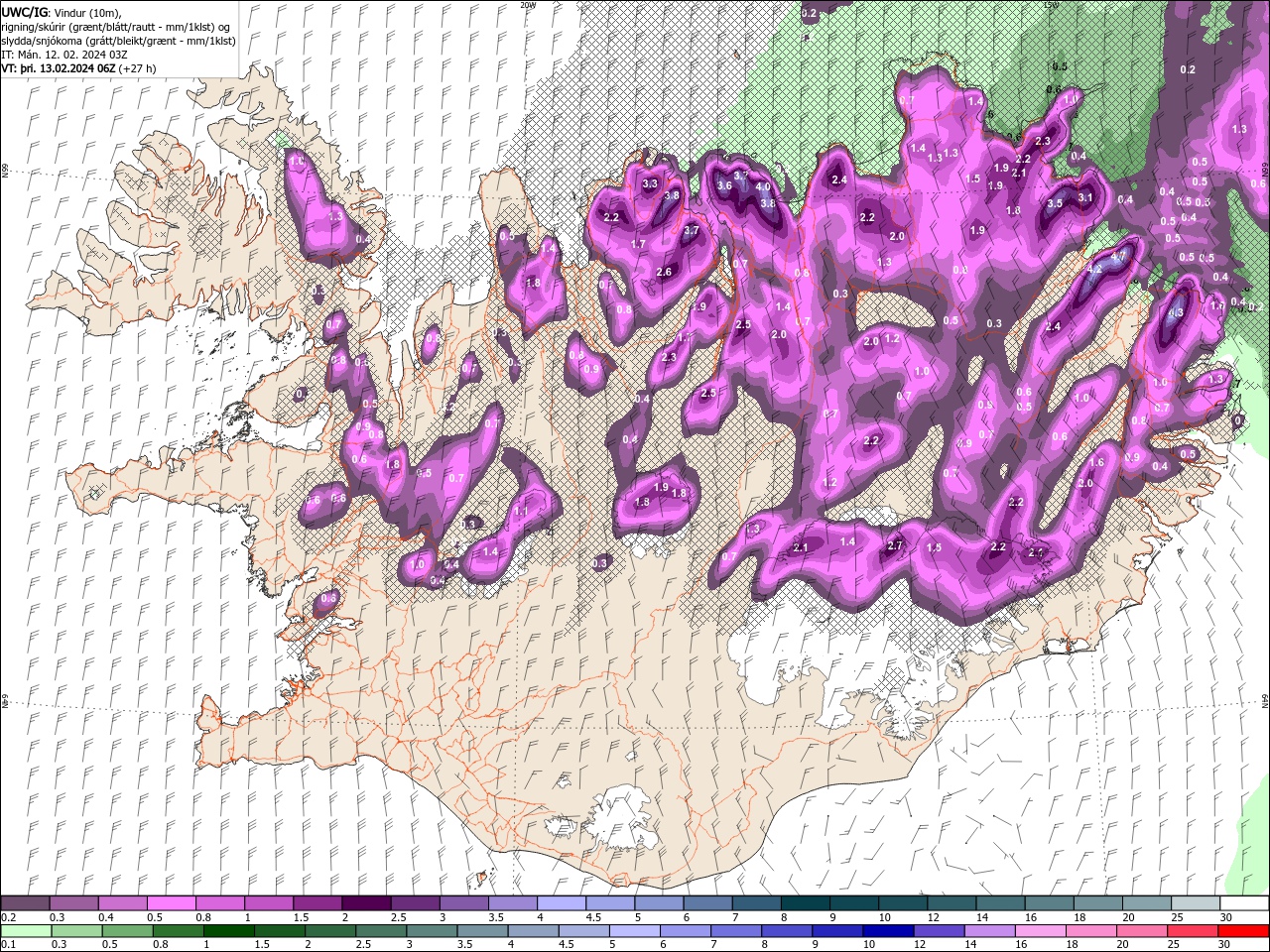Screen dimensions: 1270x952
Task: Select the bright pink swatch above 0.5 in snow legend
Action: (x=172, y=903)
